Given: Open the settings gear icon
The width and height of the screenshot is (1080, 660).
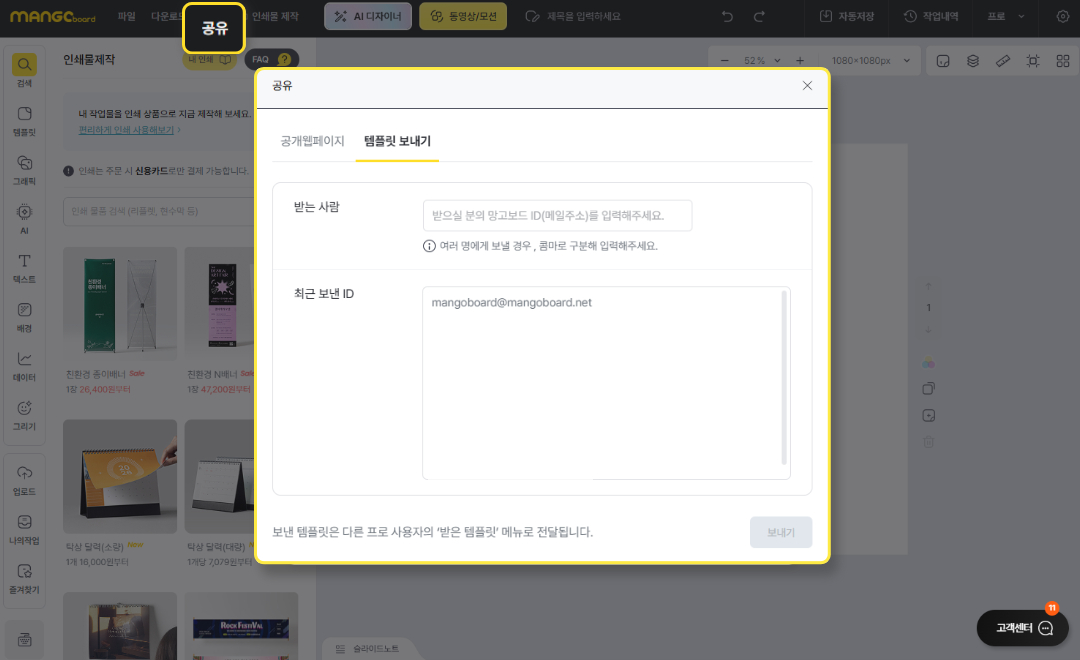Looking at the screenshot, I should (x=1062, y=17).
